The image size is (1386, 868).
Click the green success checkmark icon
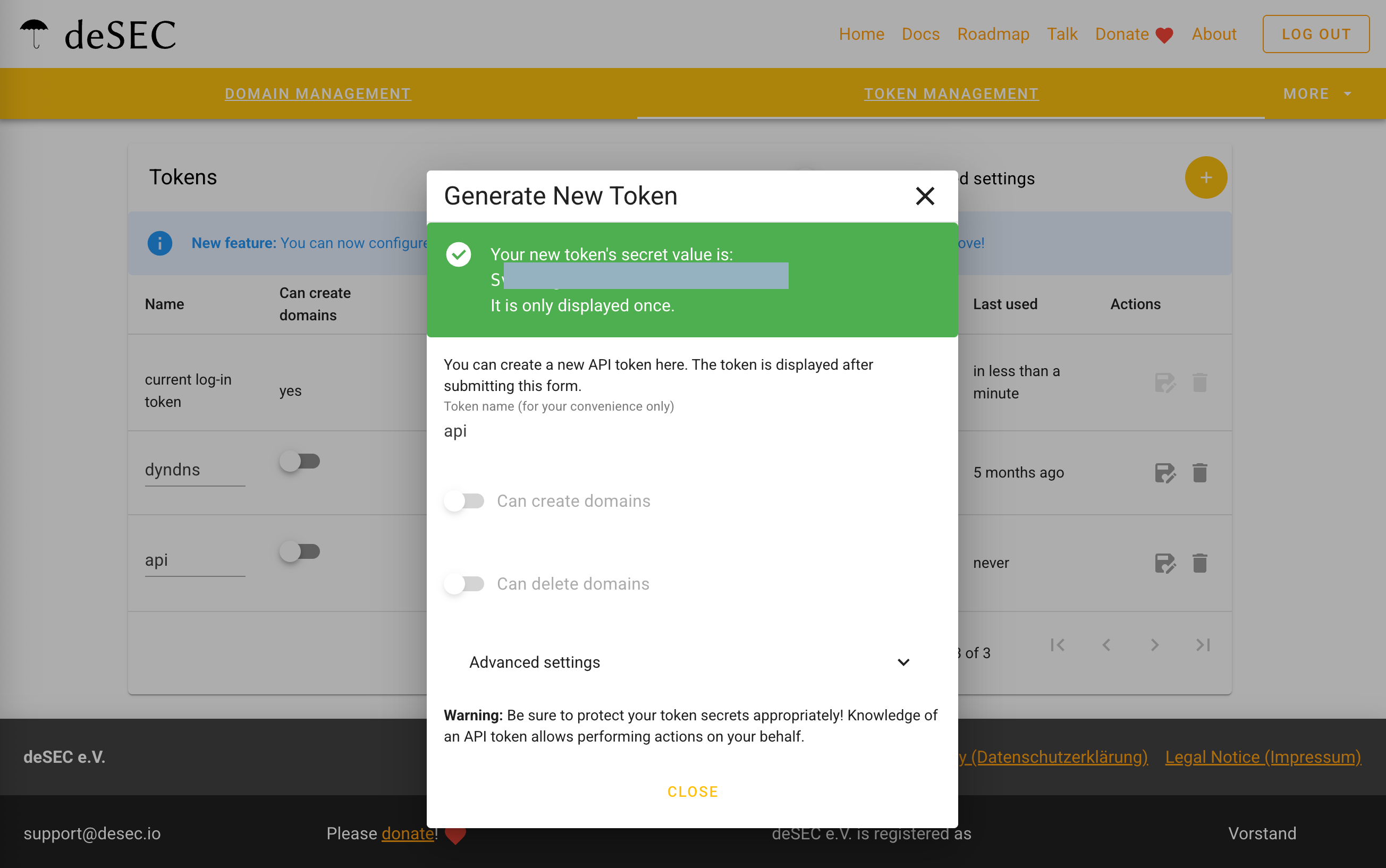point(459,254)
